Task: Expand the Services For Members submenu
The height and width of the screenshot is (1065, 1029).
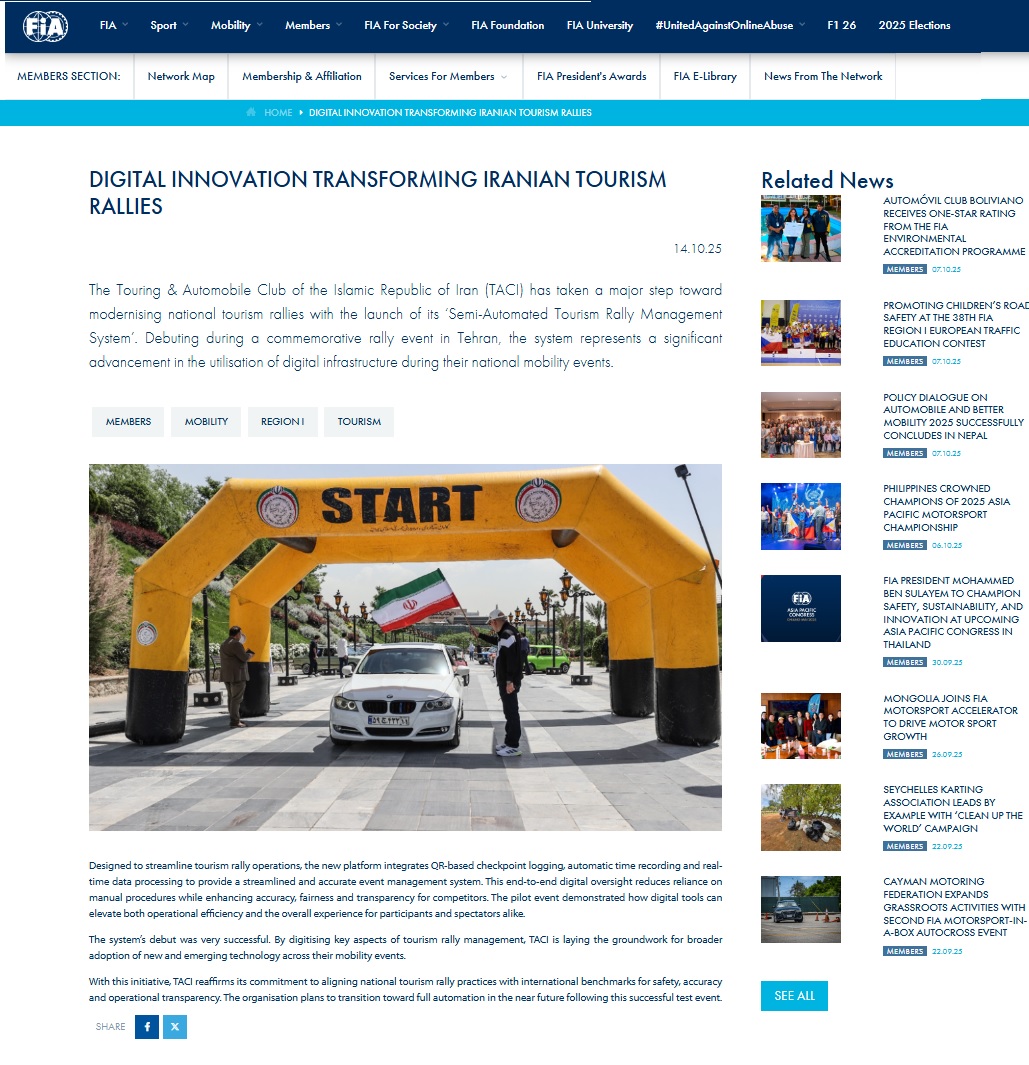Action: coord(448,76)
